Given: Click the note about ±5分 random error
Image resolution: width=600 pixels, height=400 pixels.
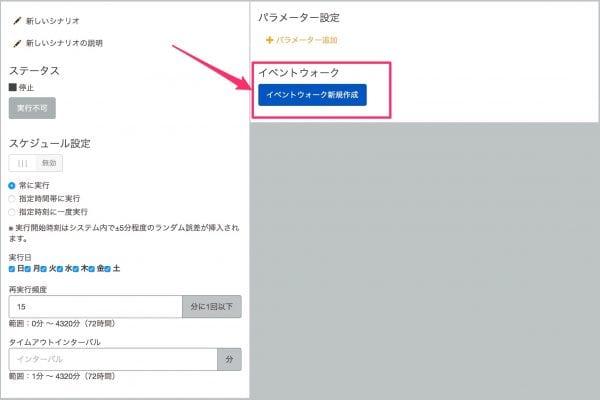Looking at the screenshot, I should 124,233.
